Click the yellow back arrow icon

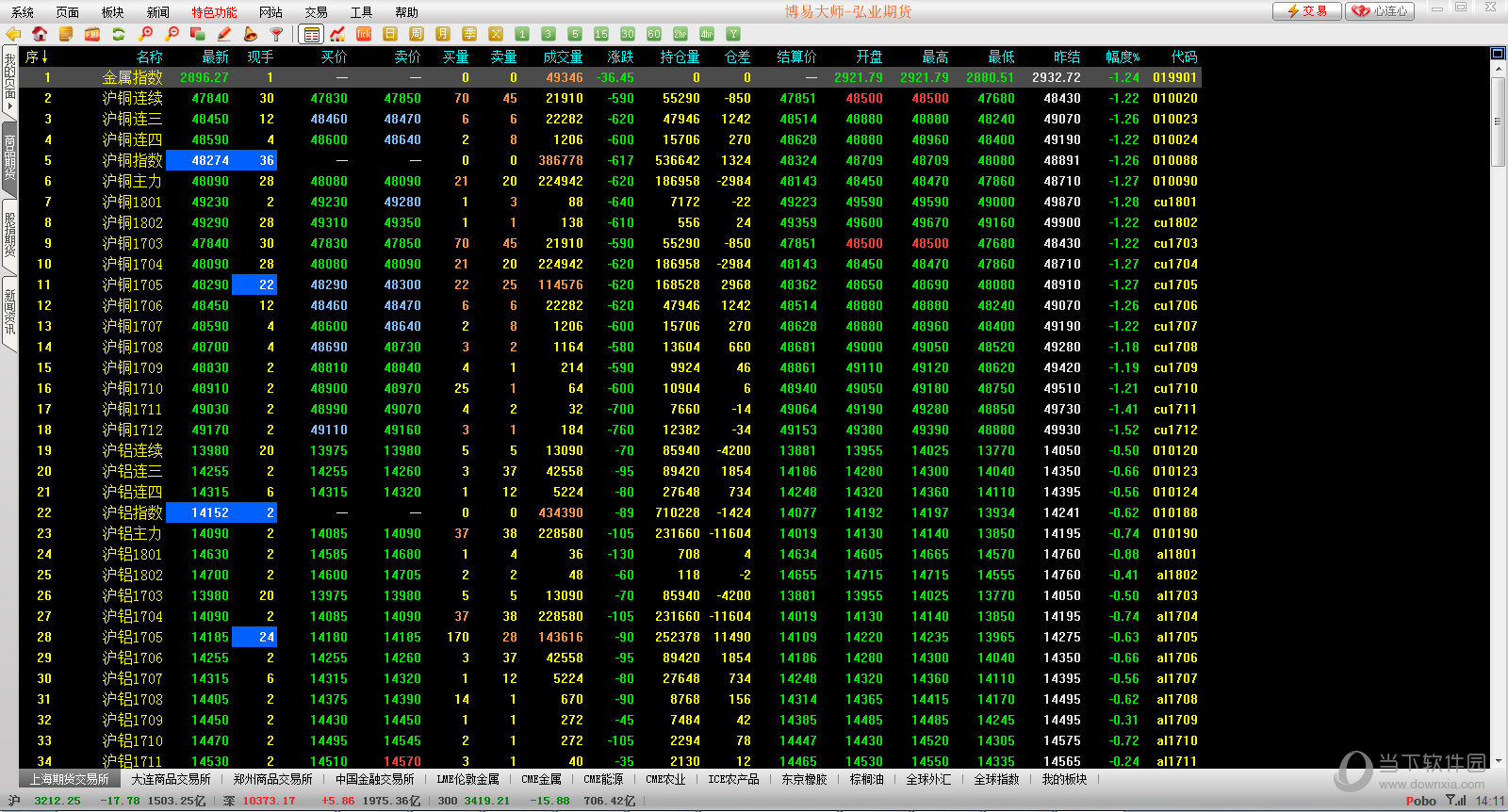click(13, 34)
